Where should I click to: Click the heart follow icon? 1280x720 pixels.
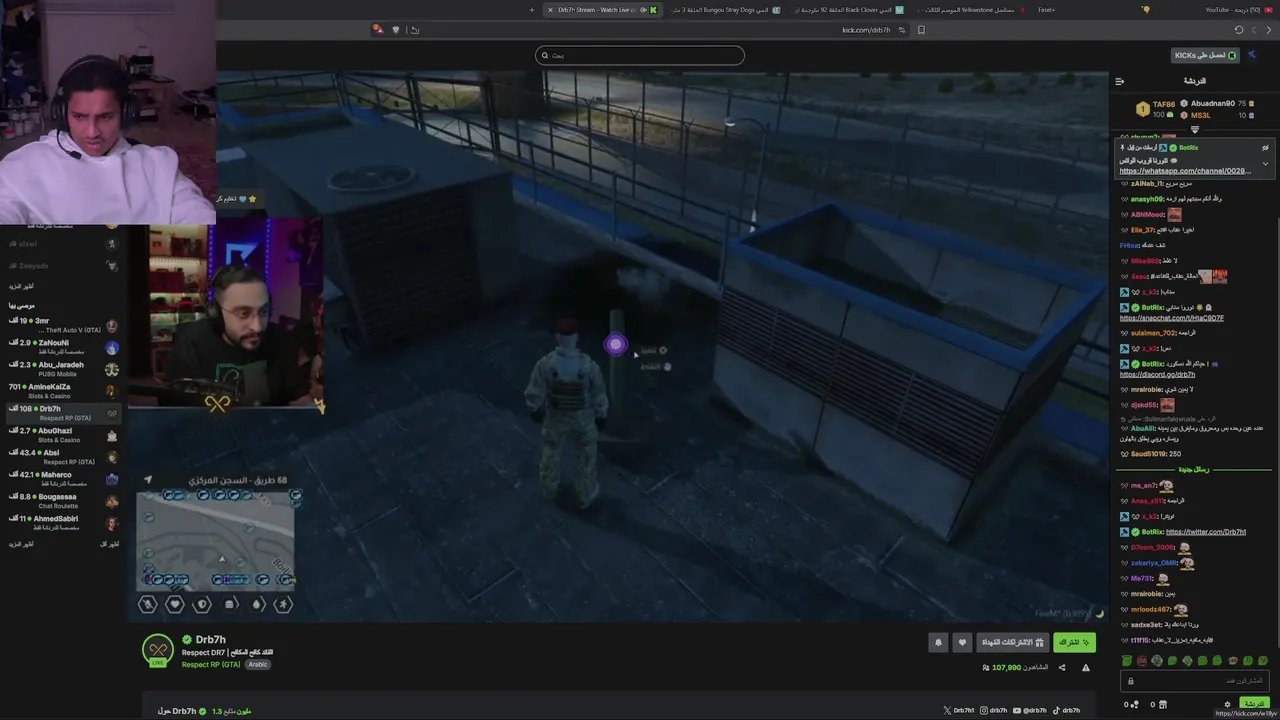point(962,642)
